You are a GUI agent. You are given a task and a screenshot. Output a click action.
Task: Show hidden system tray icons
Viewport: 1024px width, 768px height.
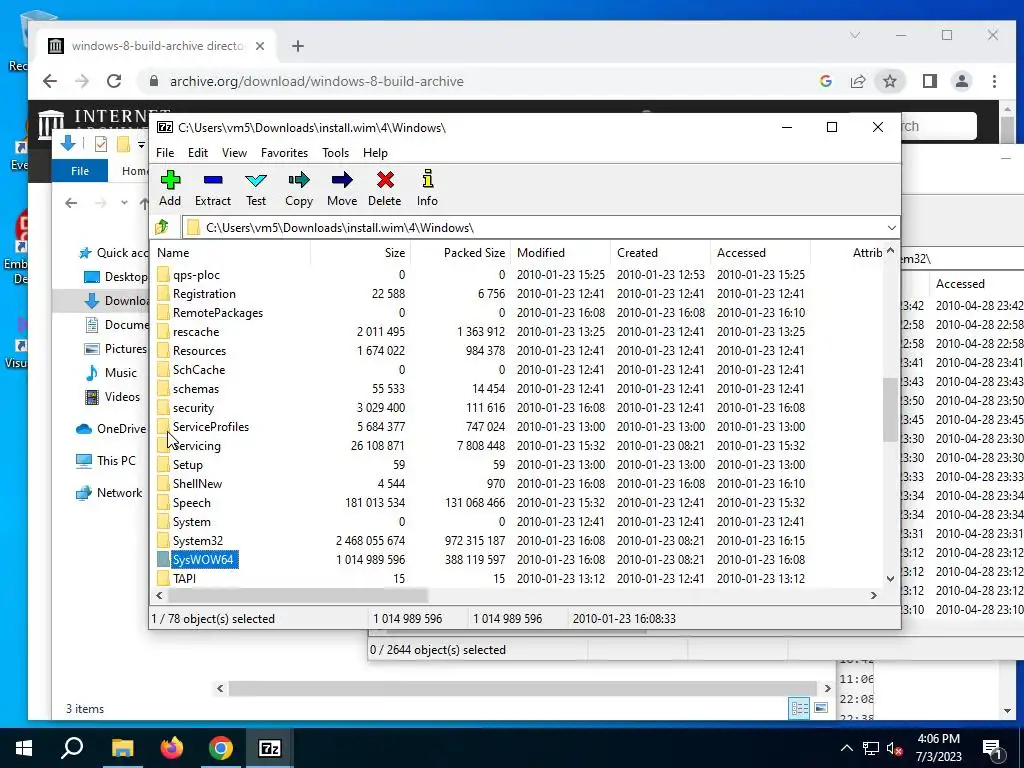[846, 748]
